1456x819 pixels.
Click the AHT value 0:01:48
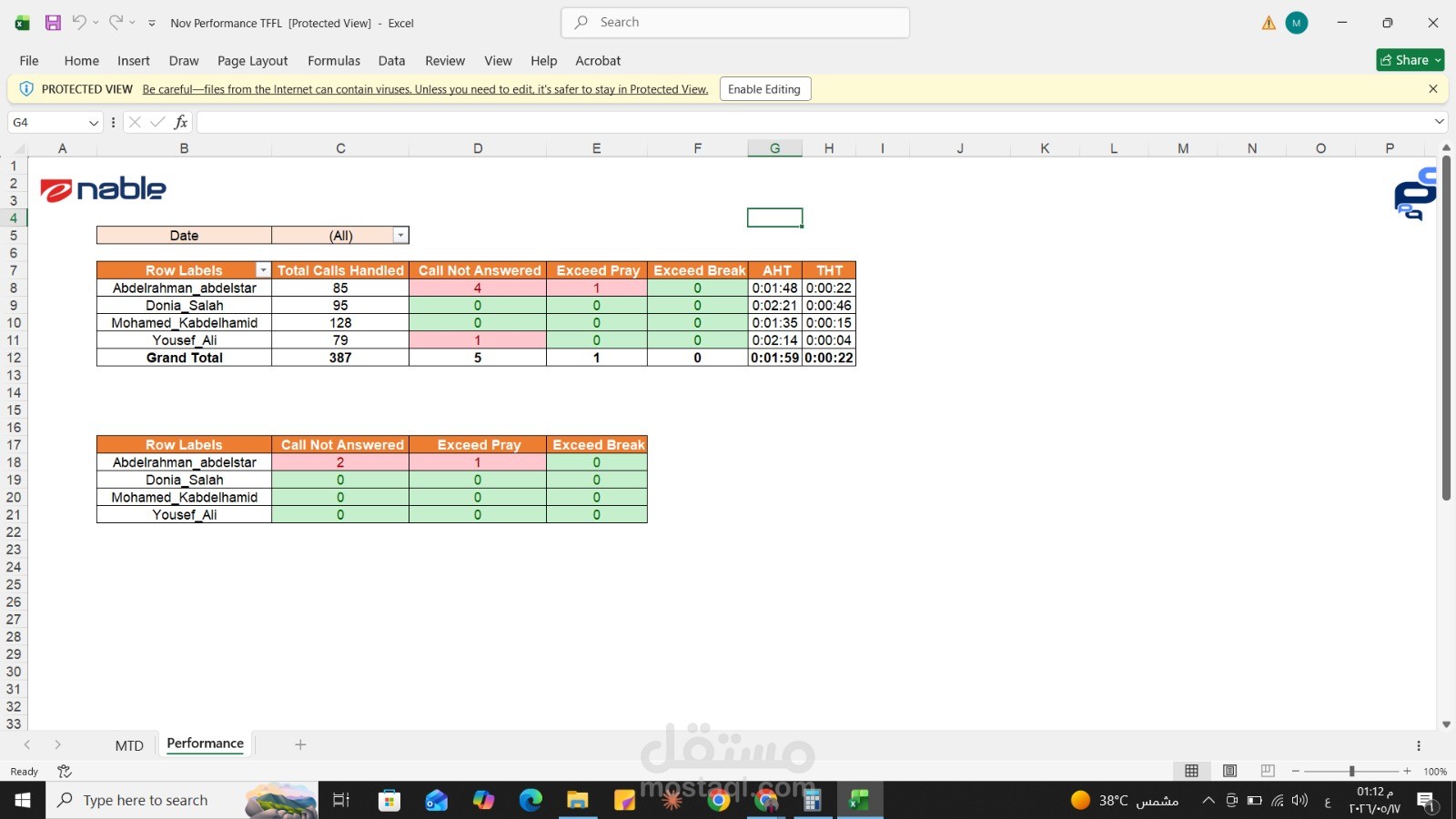775,288
